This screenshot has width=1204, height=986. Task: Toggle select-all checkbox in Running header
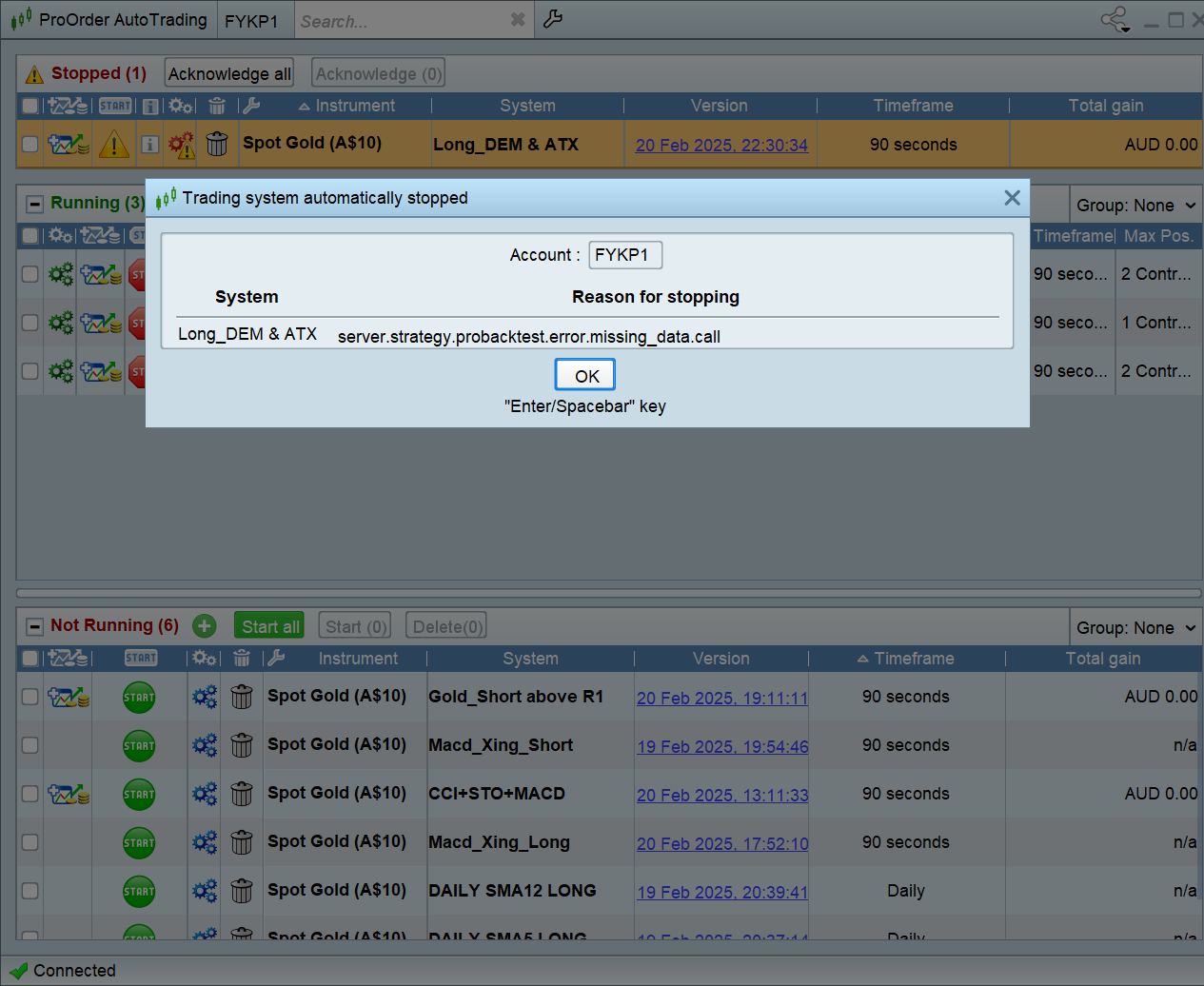pyautogui.click(x=30, y=235)
